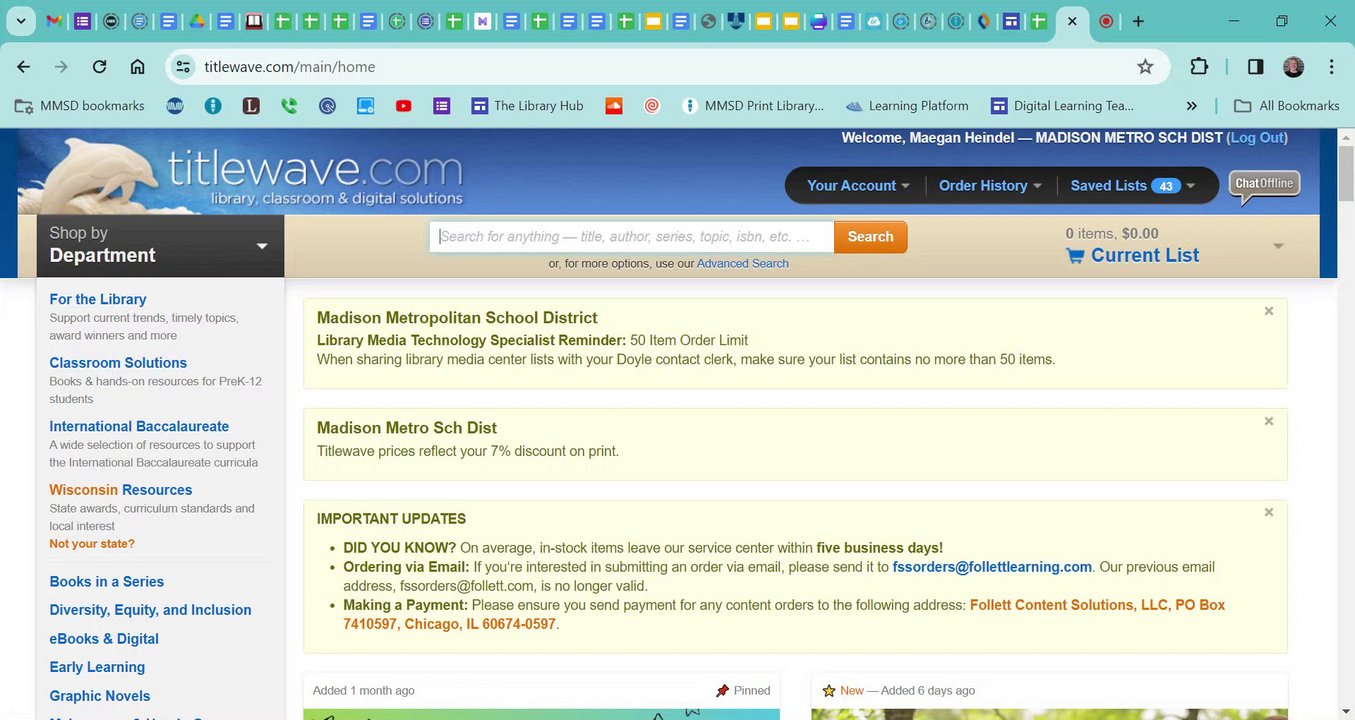Reload the Titlewave page
The image size is (1355, 720).
pyautogui.click(x=99, y=67)
